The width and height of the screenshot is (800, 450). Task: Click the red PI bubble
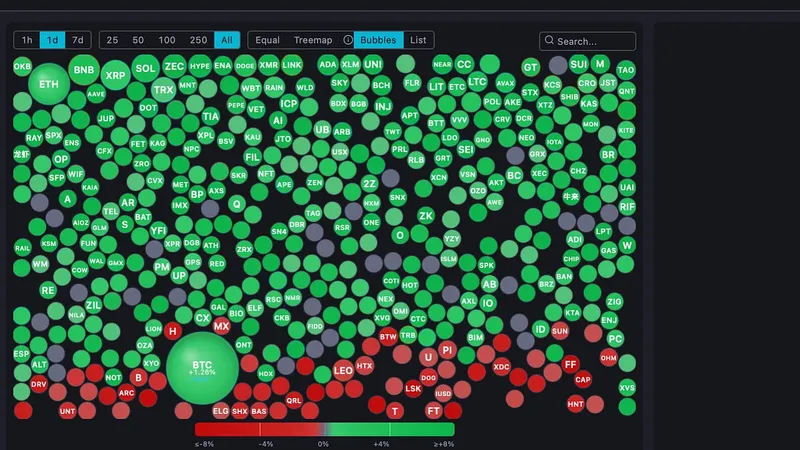coord(447,350)
